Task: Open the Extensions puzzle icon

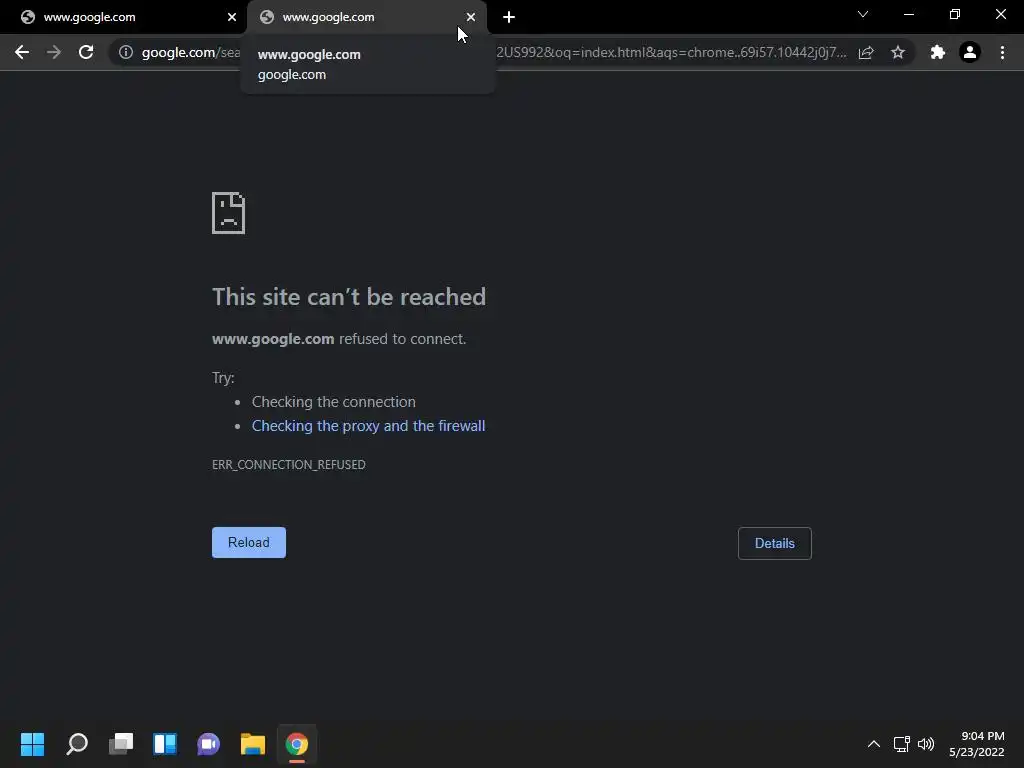Action: point(938,52)
